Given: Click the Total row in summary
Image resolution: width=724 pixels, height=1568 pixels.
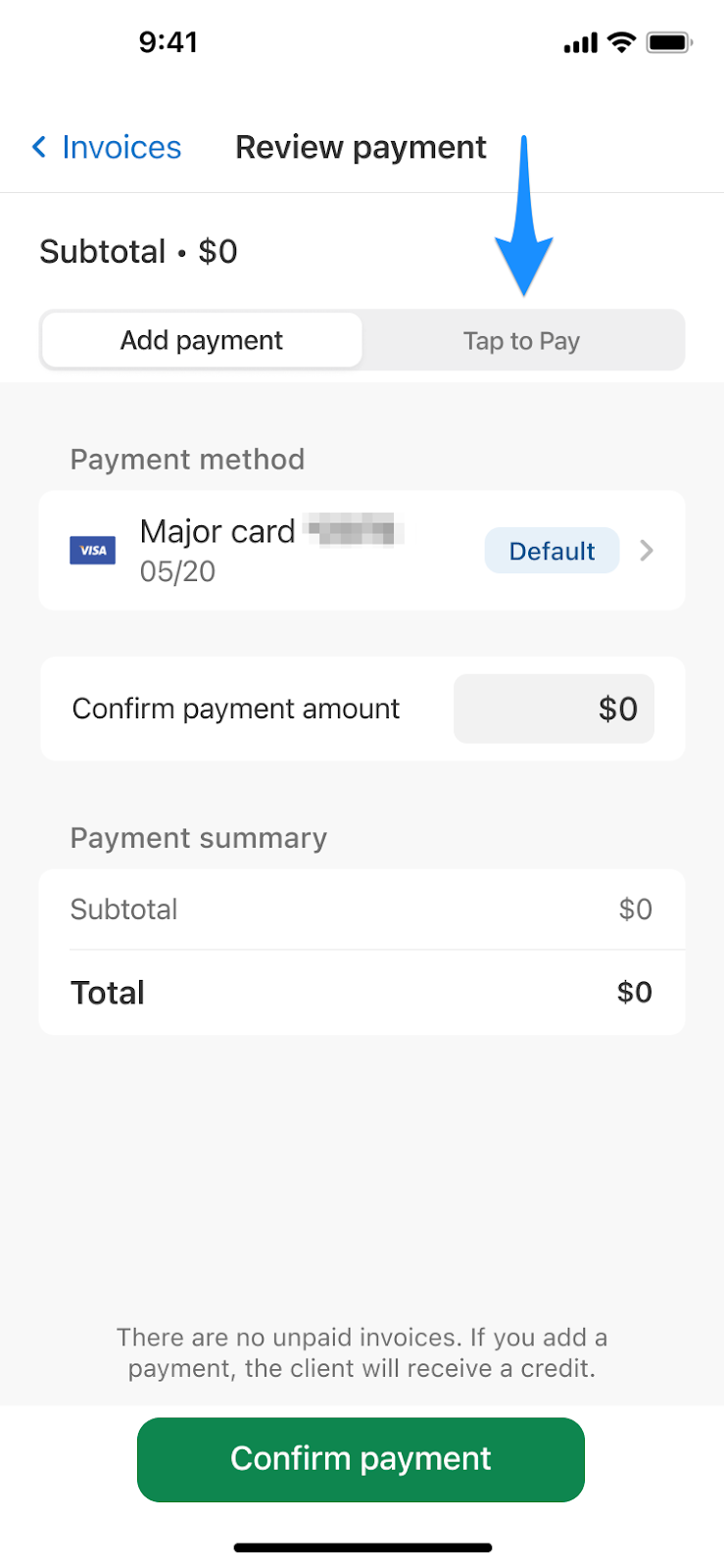Looking at the screenshot, I should [x=361, y=993].
